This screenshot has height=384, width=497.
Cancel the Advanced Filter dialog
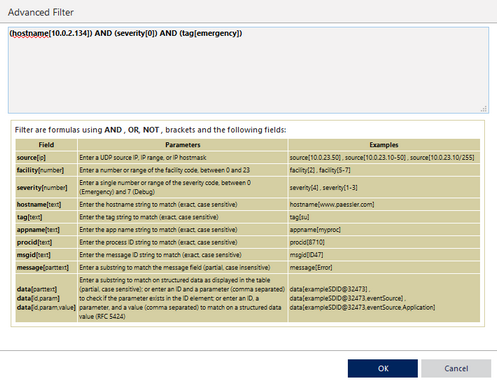(456, 368)
